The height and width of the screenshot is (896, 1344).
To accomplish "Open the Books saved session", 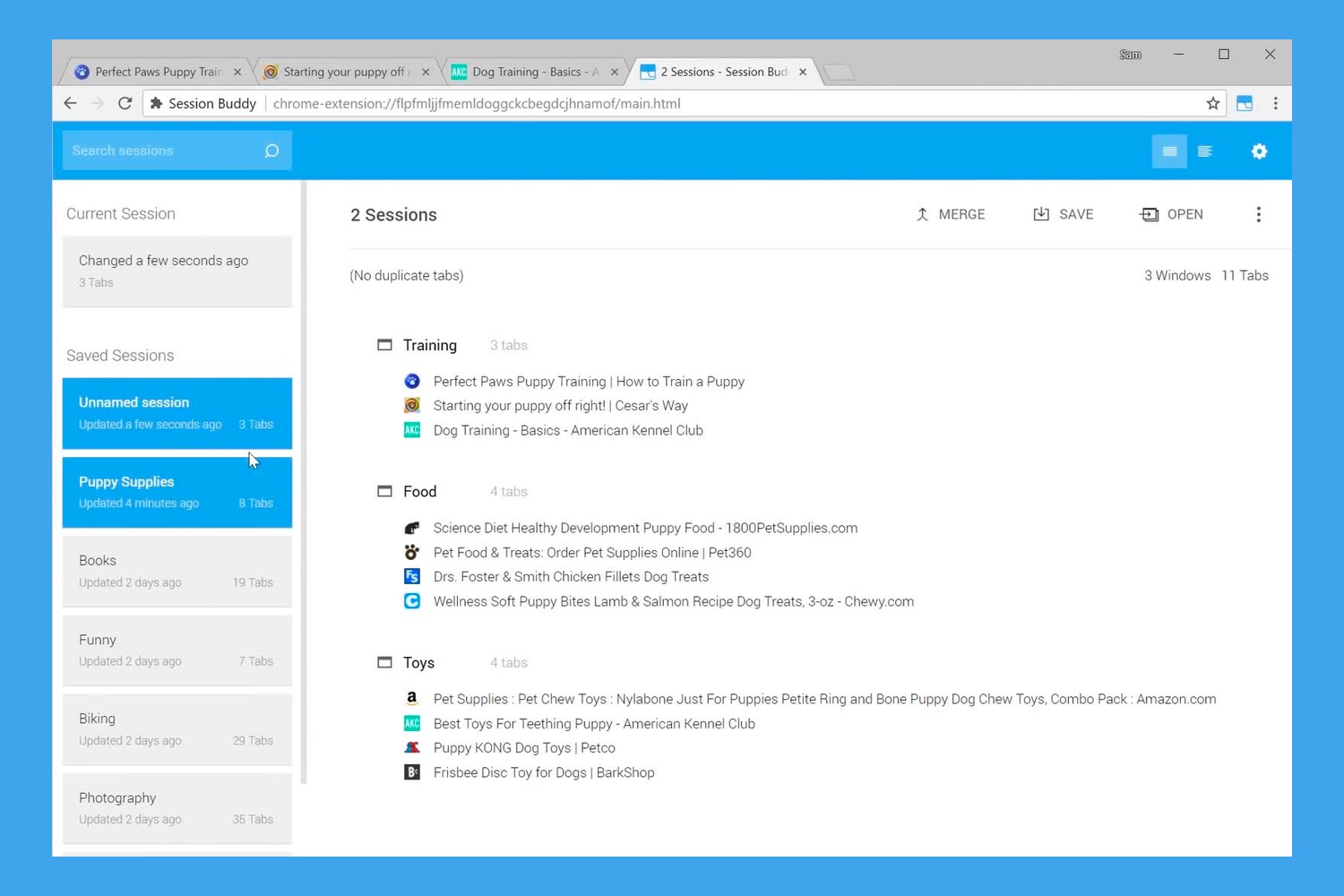I will [177, 571].
